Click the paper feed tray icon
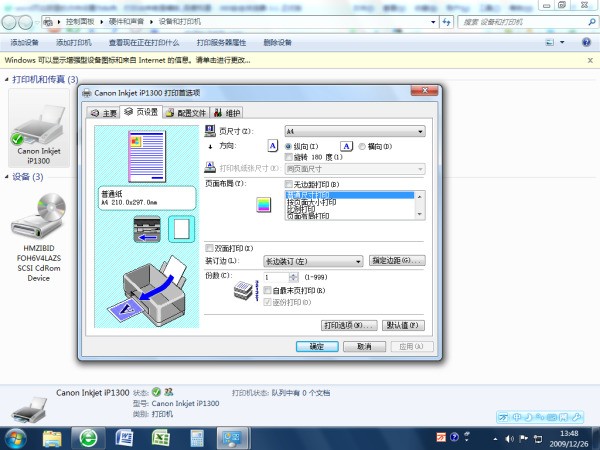The image size is (600, 450). (147, 229)
